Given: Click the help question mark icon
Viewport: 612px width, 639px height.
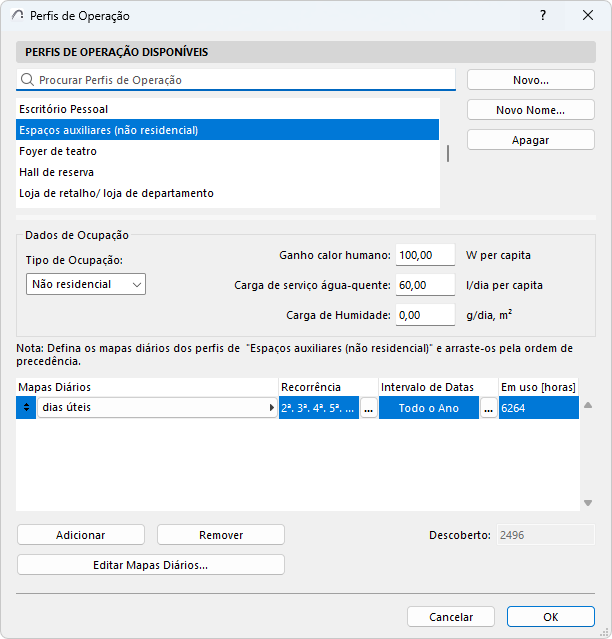Looking at the screenshot, I should (543, 16).
